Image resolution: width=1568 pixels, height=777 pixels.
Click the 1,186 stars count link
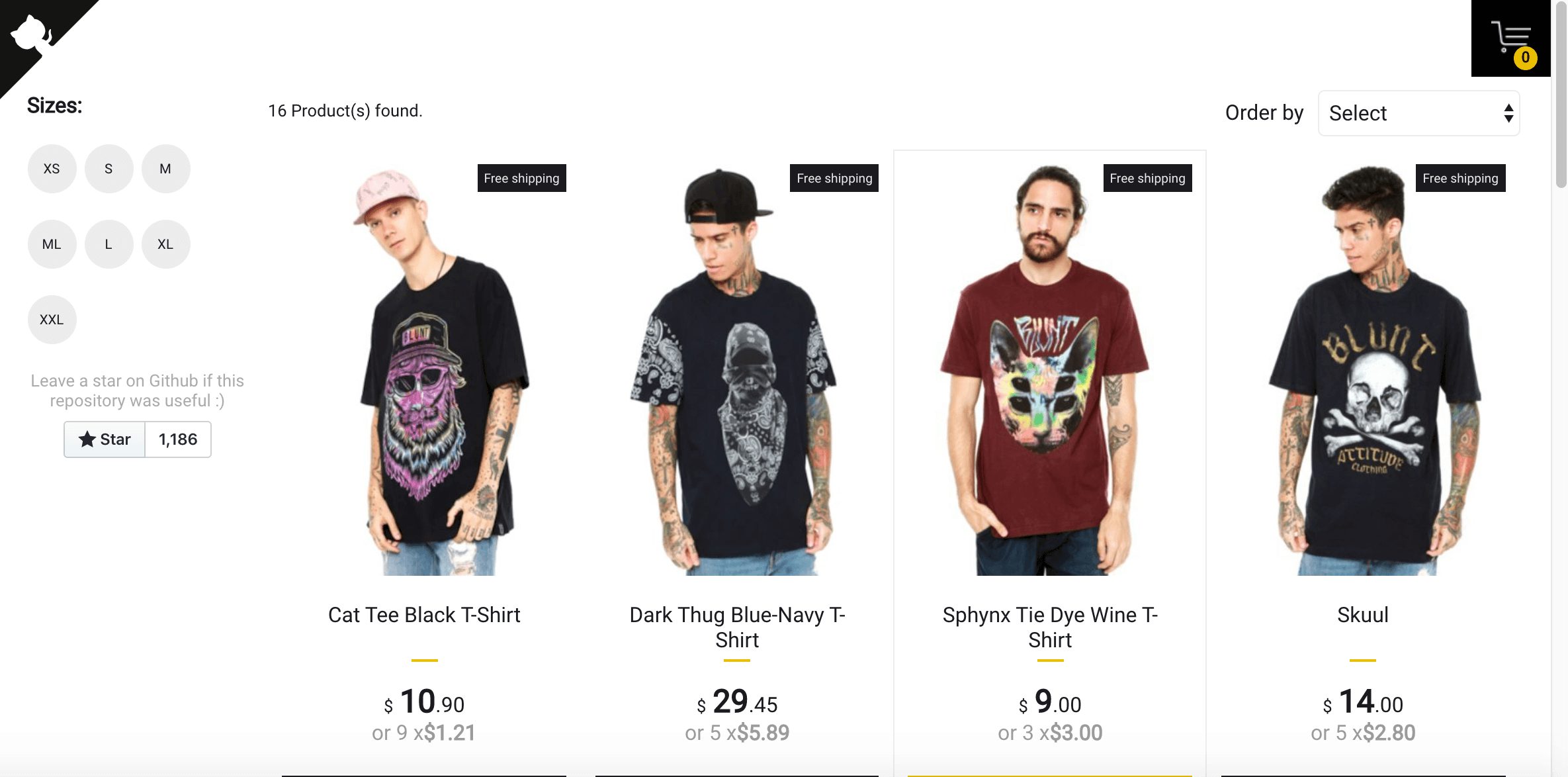[x=177, y=439]
